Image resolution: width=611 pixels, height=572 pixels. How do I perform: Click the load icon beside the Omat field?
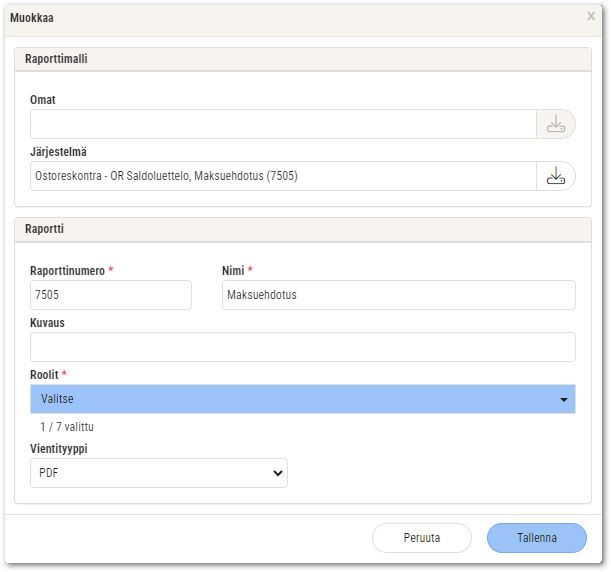click(x=556, y=124)
